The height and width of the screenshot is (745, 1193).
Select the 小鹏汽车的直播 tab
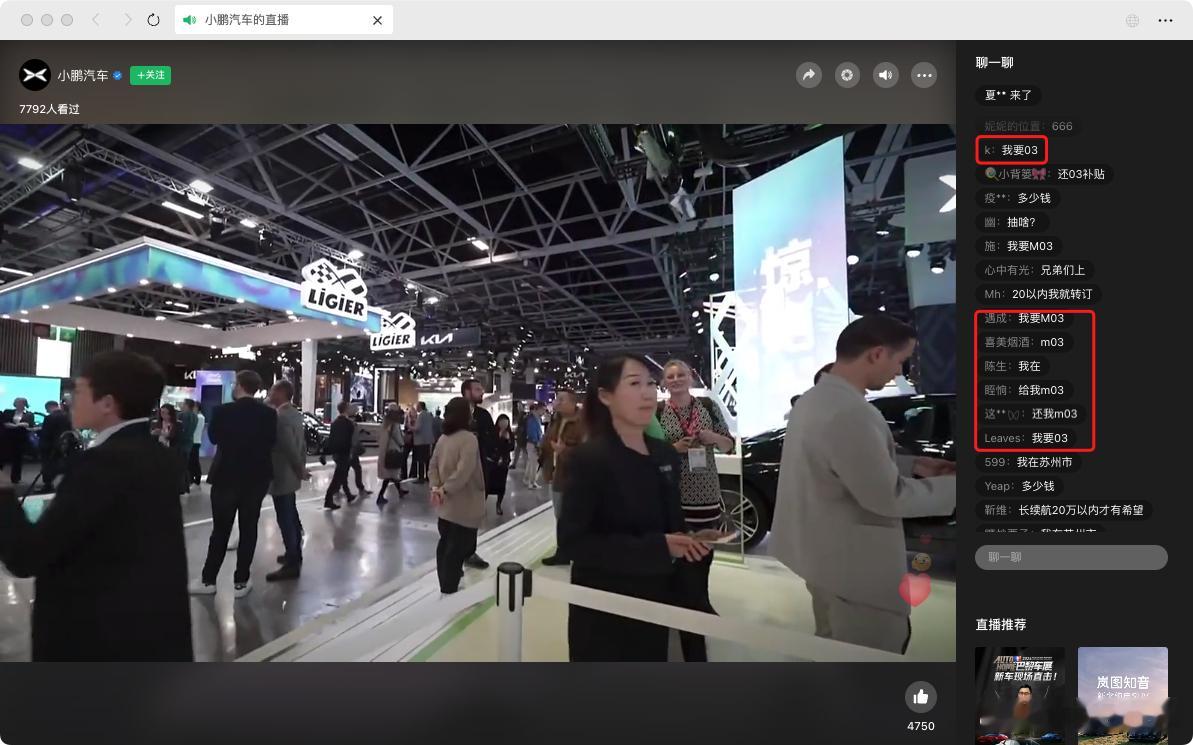tap(284, 20)
